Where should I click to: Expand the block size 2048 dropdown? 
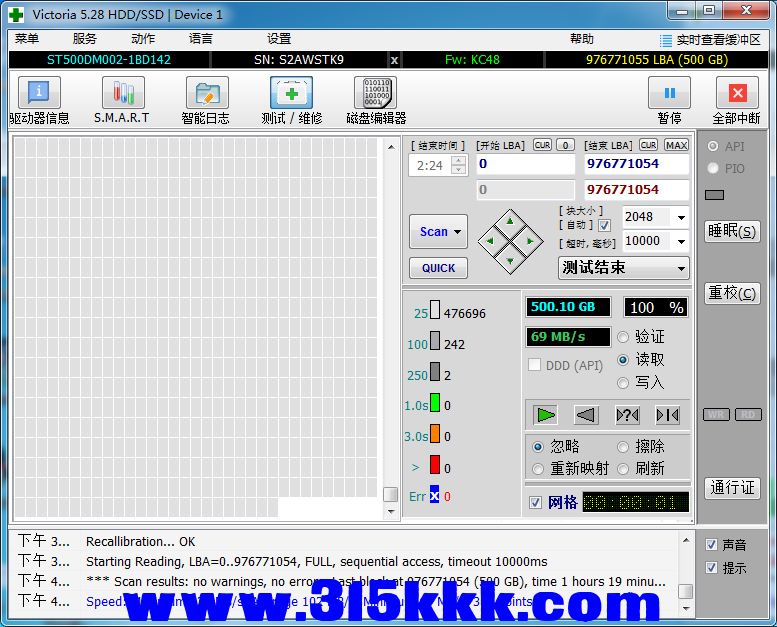(681, 217)
